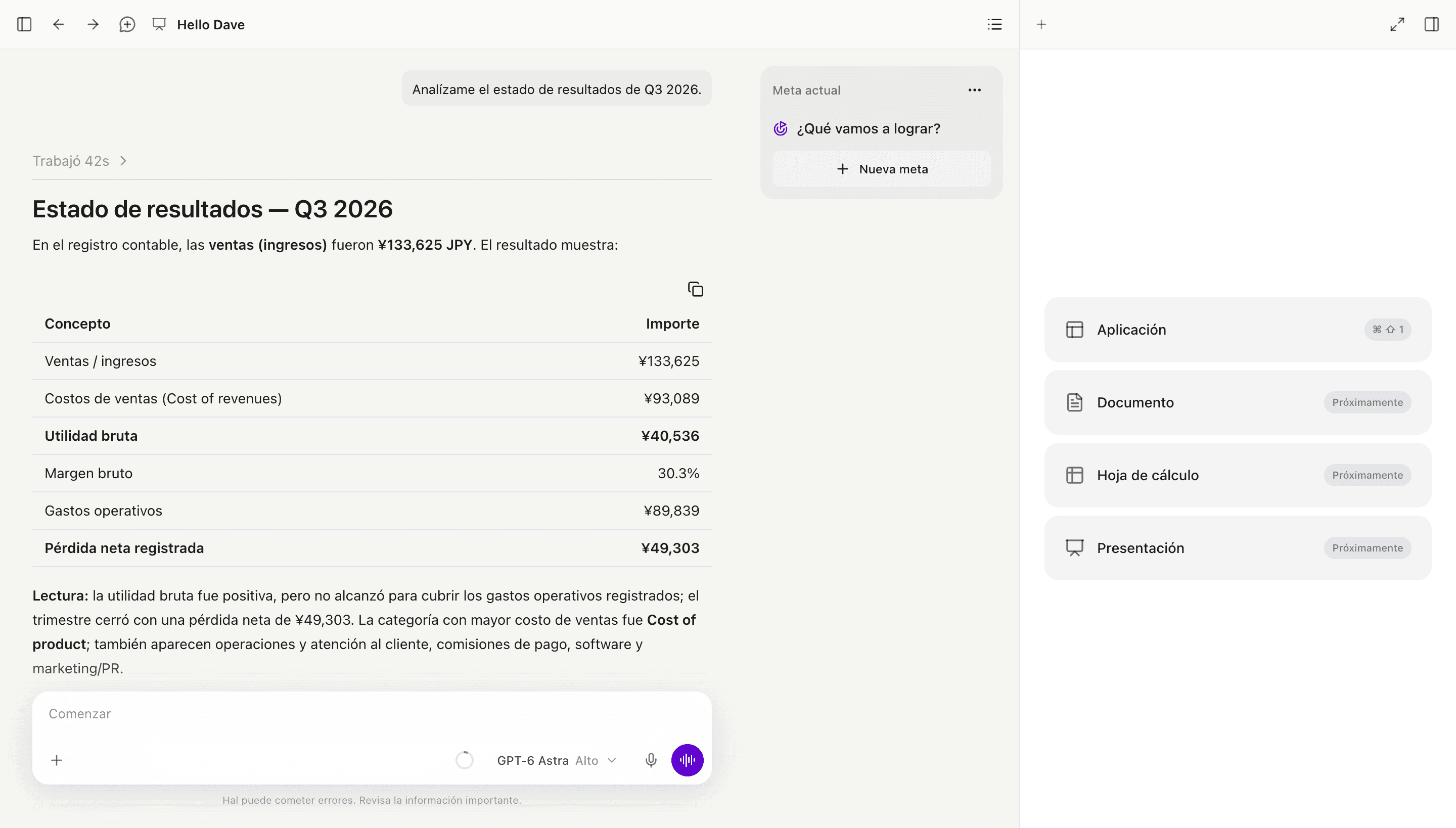Screen dimensions: 1456x828
Task: Select the Presentación option
Action: pos(1238,548)
